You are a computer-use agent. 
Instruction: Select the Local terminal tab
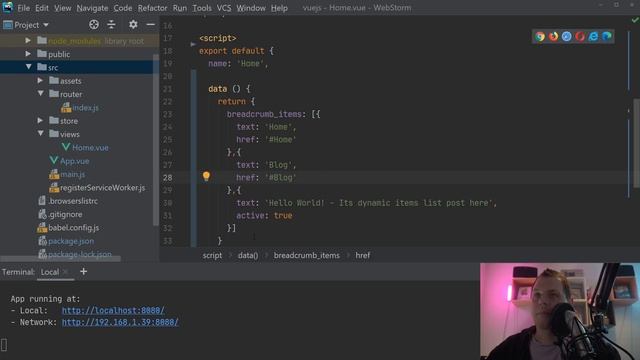50,272
